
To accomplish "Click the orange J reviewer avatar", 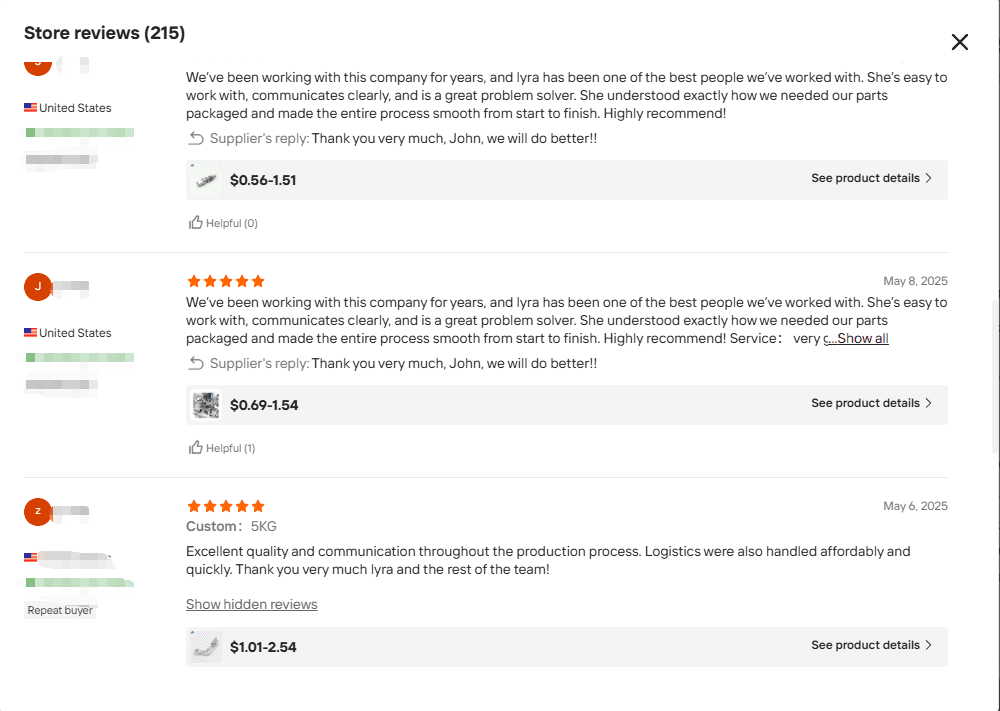I will [38, 286].
